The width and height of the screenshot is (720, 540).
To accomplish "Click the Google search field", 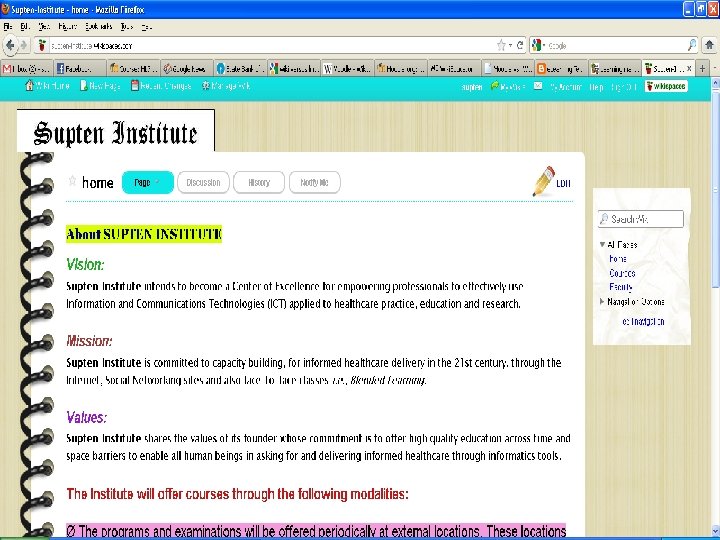I will pos(615,45).
